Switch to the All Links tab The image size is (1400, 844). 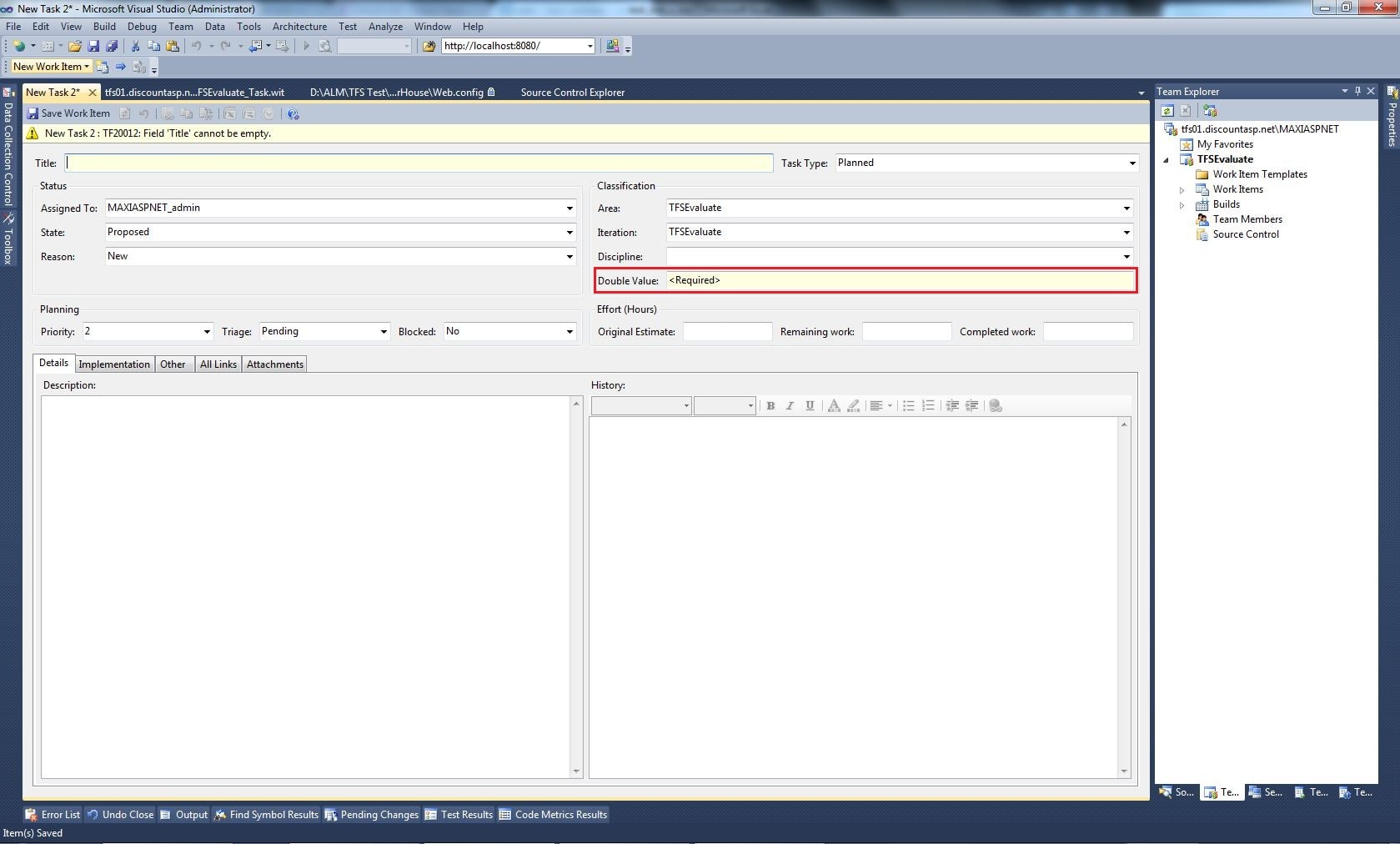[x=218, y=364]
